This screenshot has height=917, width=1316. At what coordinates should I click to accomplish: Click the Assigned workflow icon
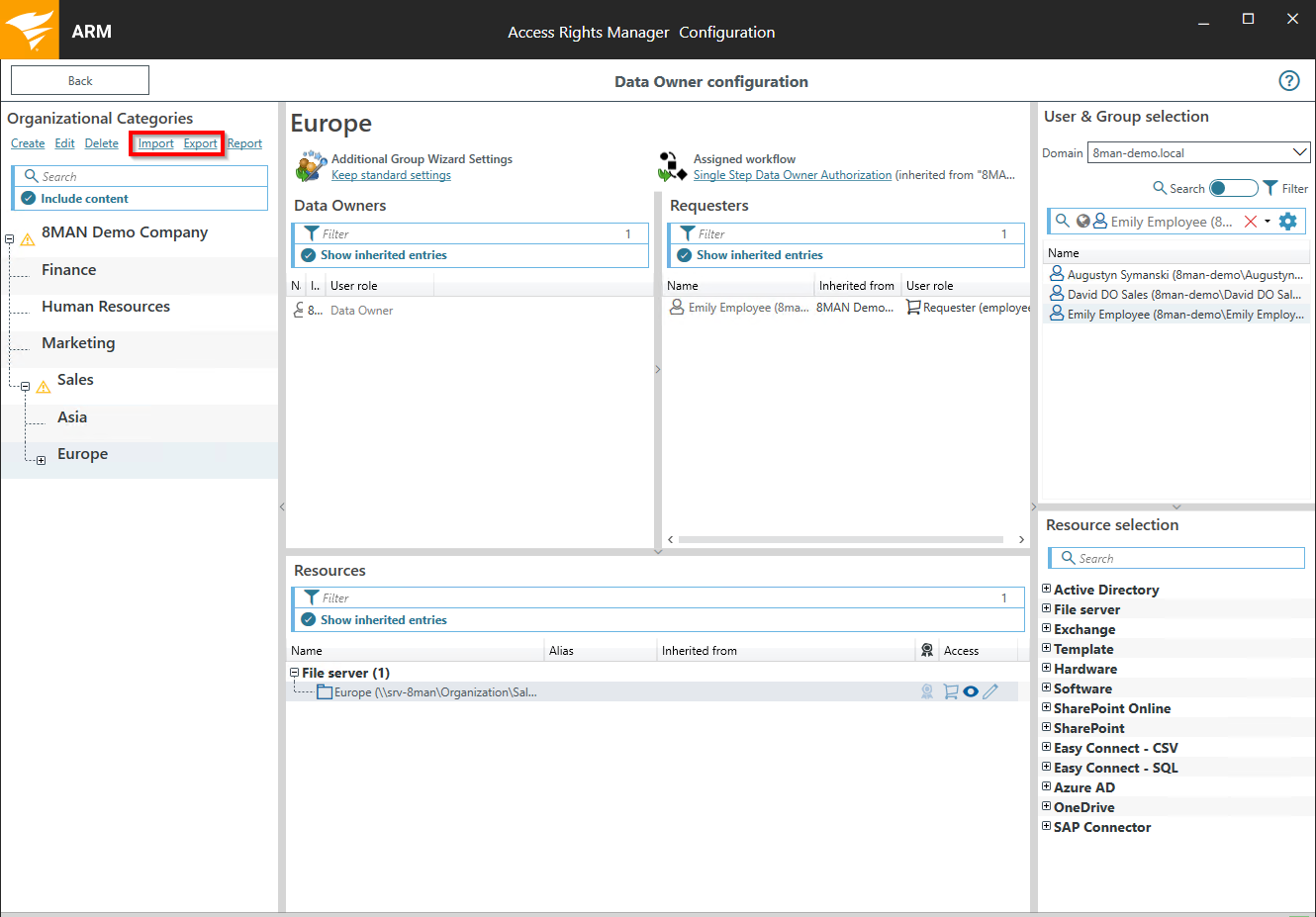coord(672,166)
